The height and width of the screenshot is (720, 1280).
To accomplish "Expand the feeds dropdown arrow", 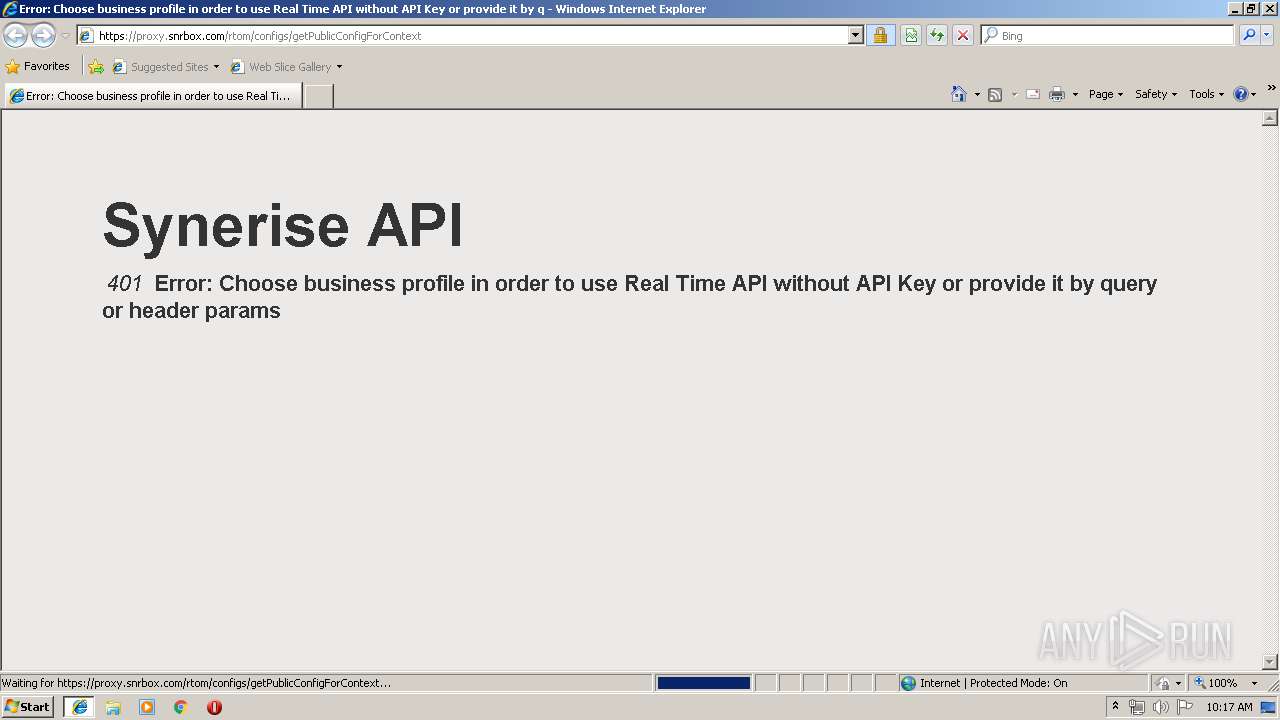I will click(x=1014, y=95).
